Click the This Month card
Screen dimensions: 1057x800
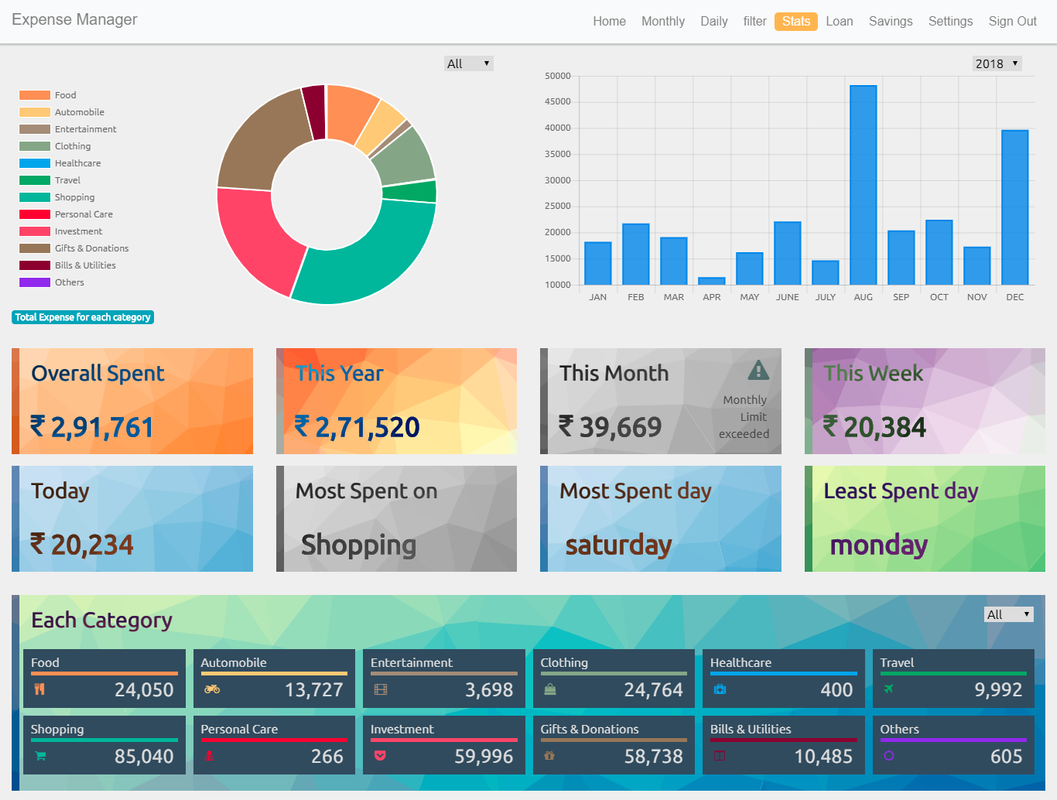661,401
